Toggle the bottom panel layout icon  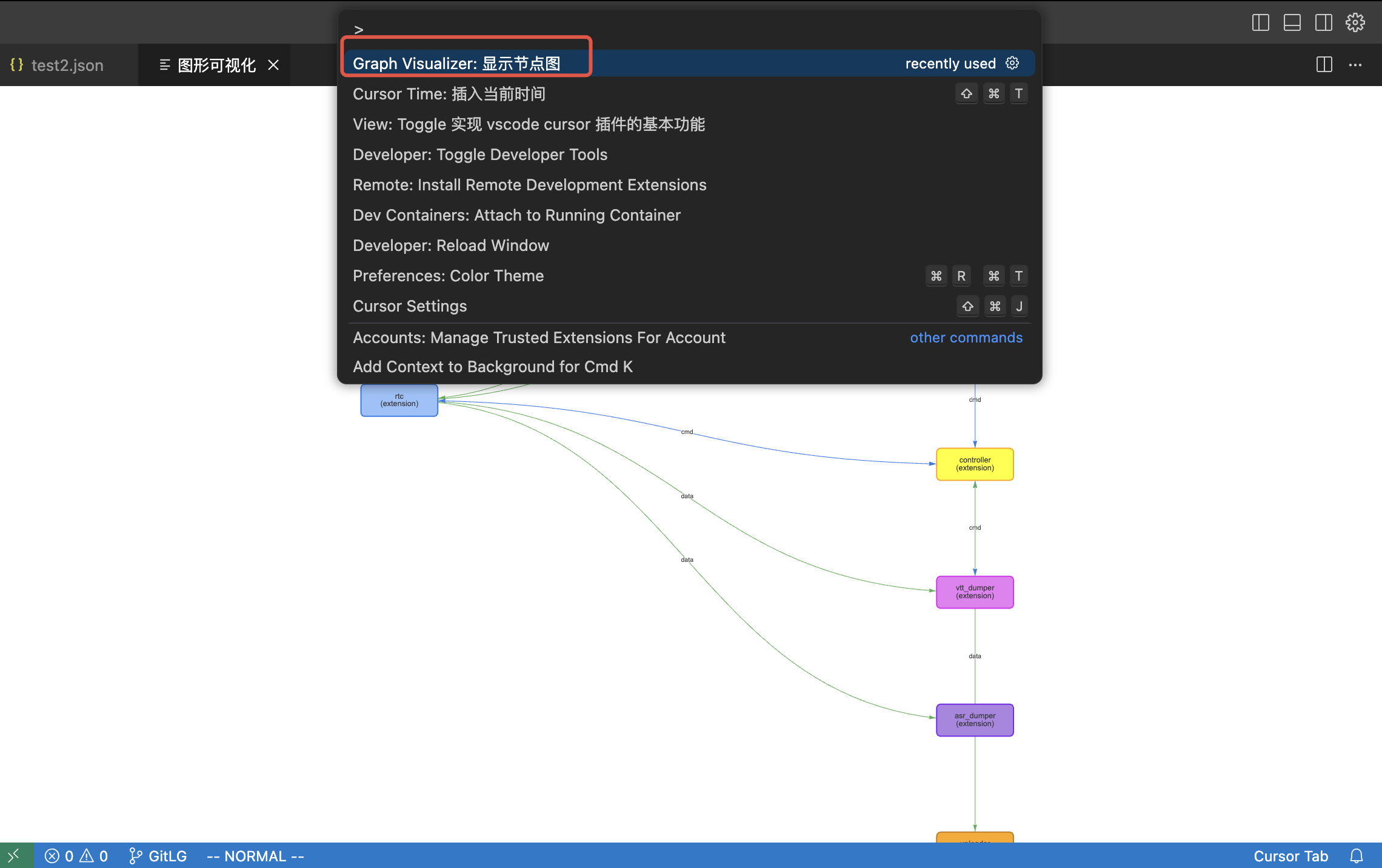[1292, 23]
